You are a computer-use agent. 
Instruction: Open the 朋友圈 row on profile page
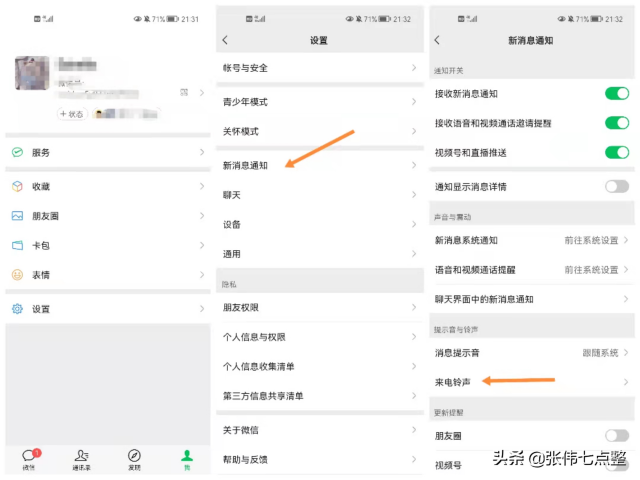point(108,216)
